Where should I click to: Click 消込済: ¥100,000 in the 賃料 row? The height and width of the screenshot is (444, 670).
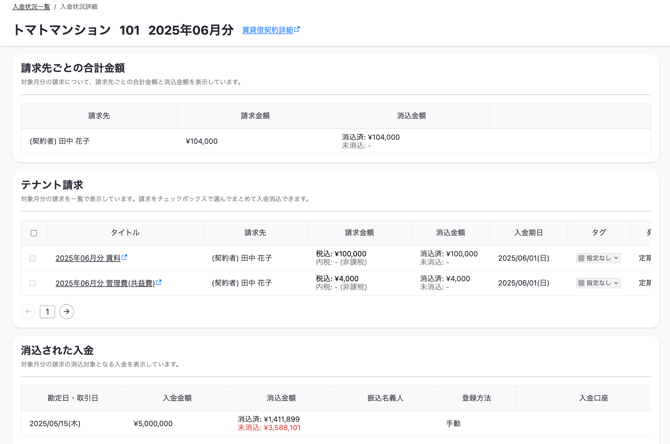click(449, 254)
